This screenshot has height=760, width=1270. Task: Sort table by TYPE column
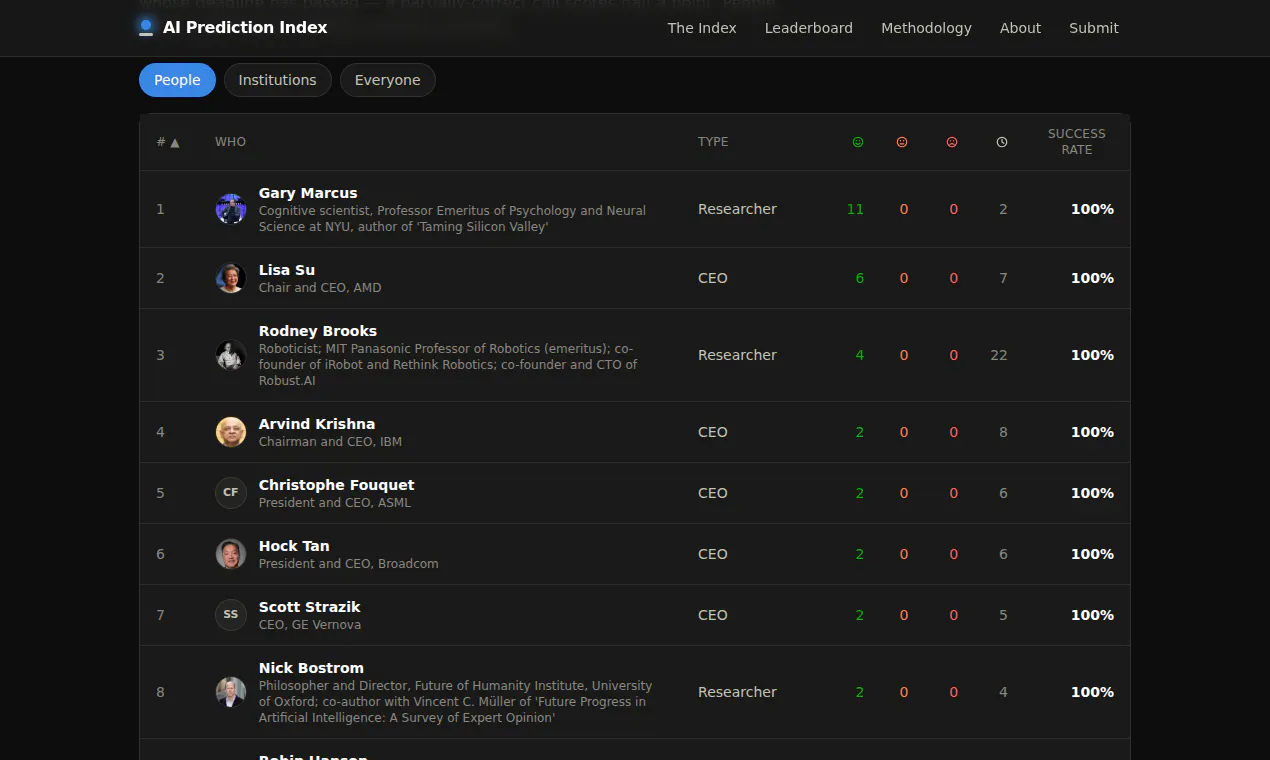[x=713, y=142]
